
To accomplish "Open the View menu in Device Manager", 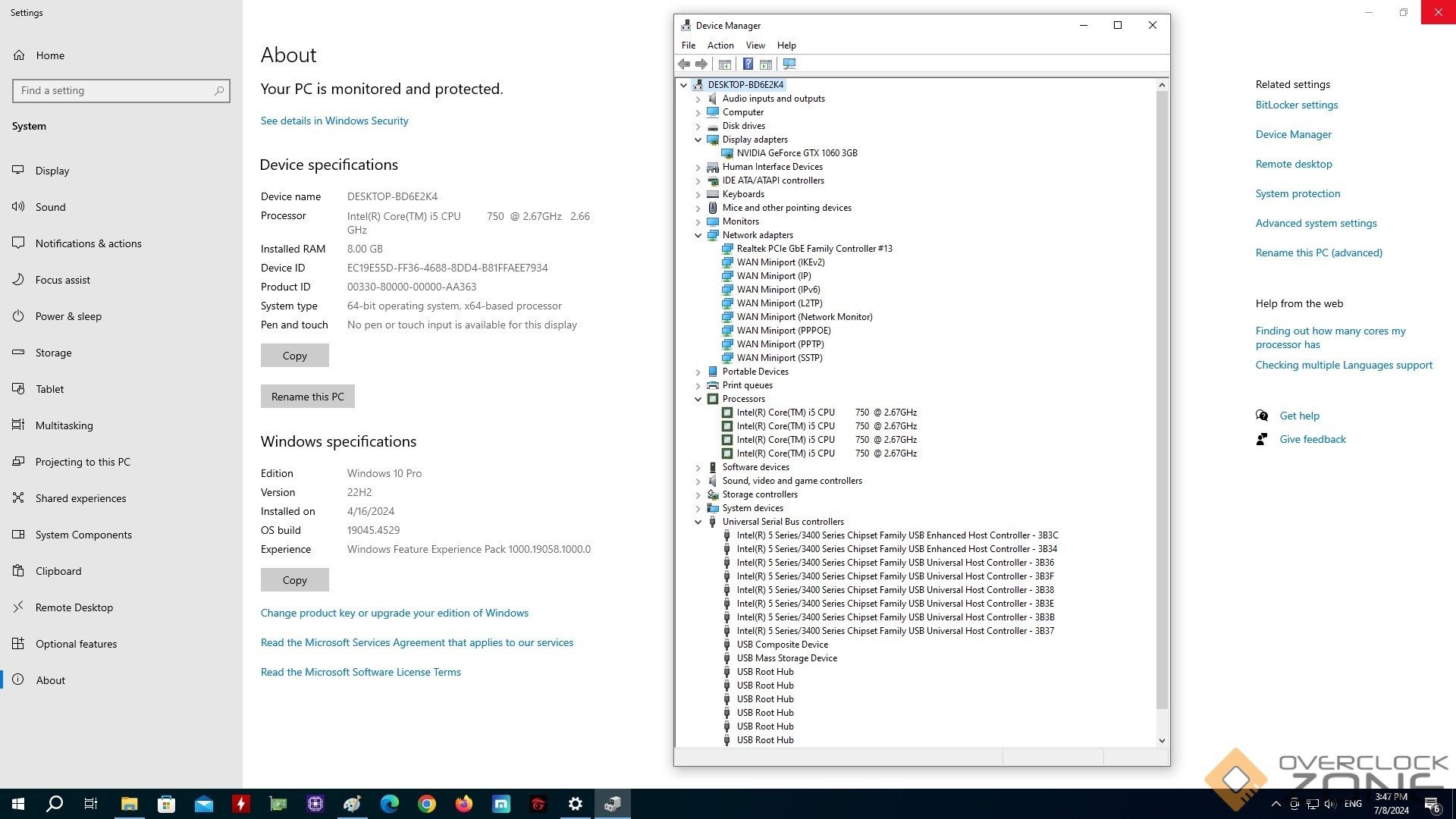I will click(755, 45).
